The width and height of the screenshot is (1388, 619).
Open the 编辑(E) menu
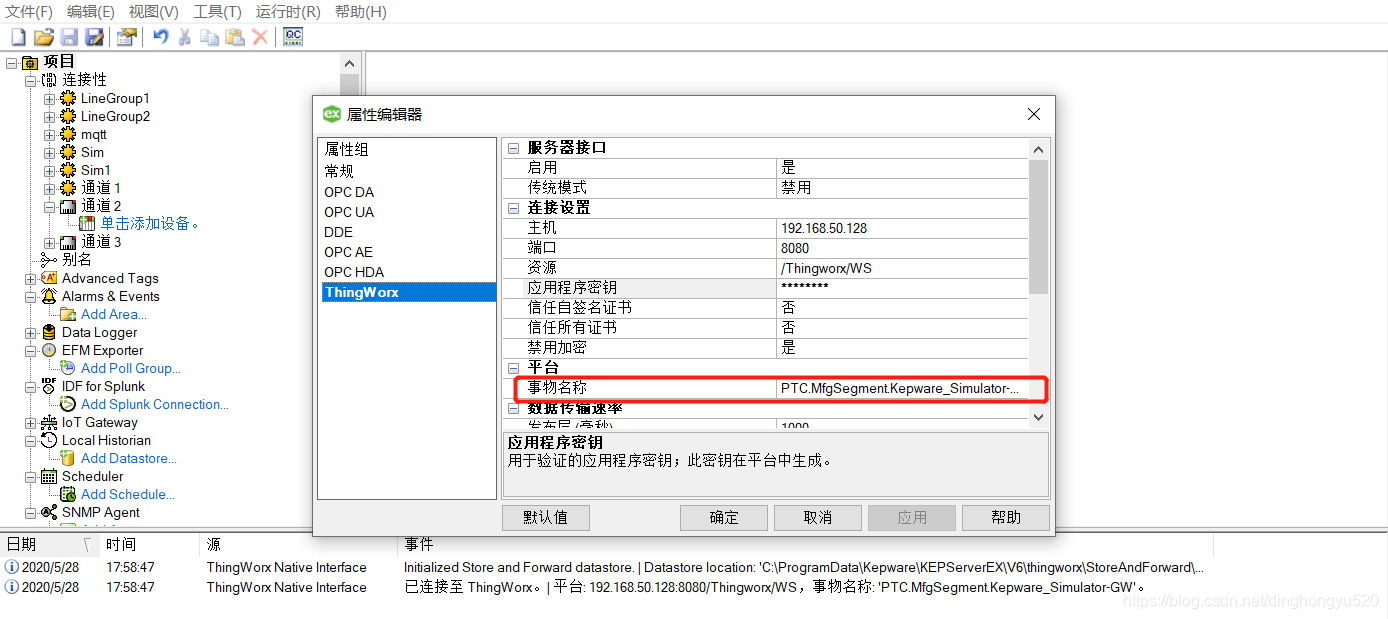(x=91, y=12)
